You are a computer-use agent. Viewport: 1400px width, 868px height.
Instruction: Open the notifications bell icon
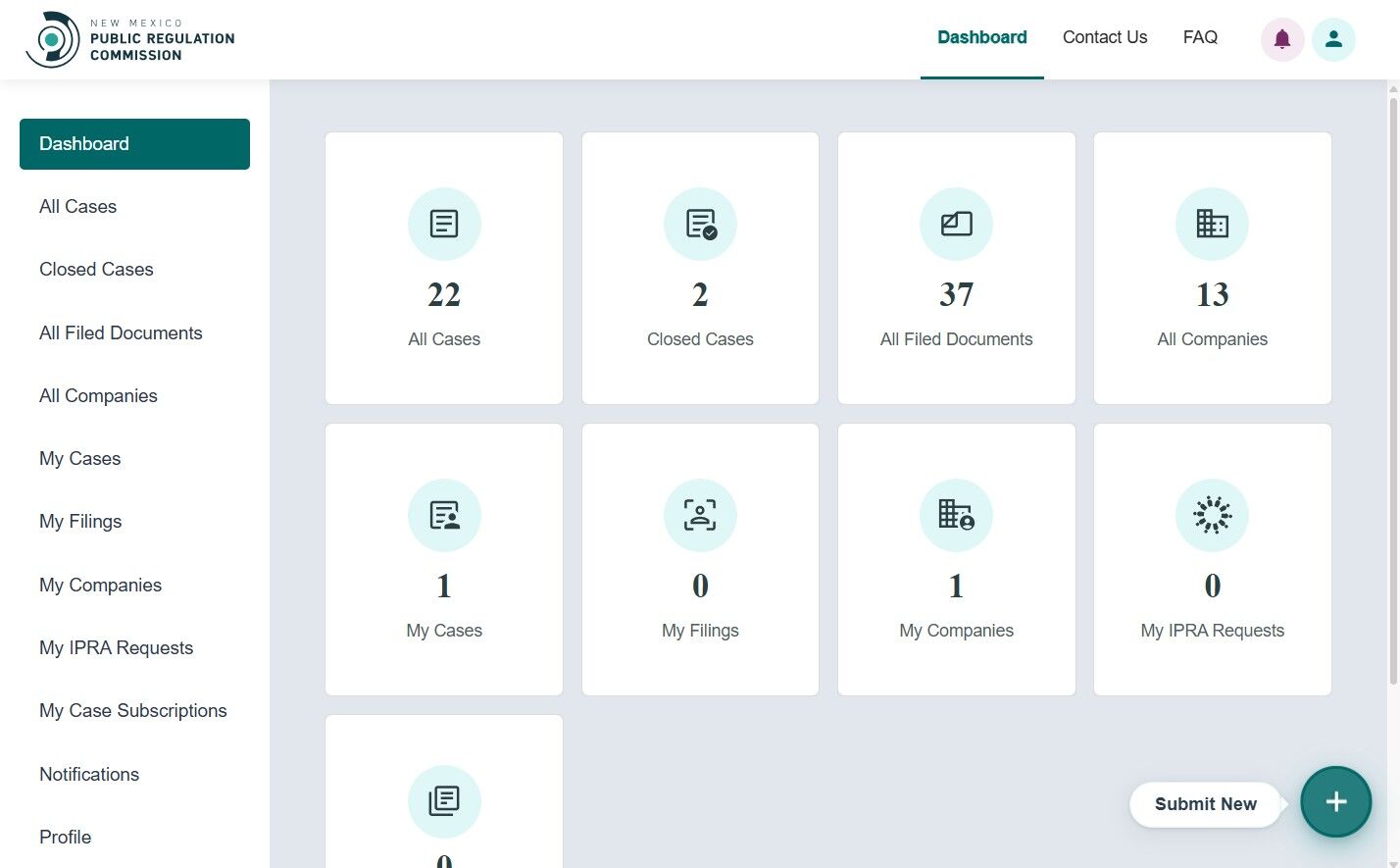point(1281,38)
